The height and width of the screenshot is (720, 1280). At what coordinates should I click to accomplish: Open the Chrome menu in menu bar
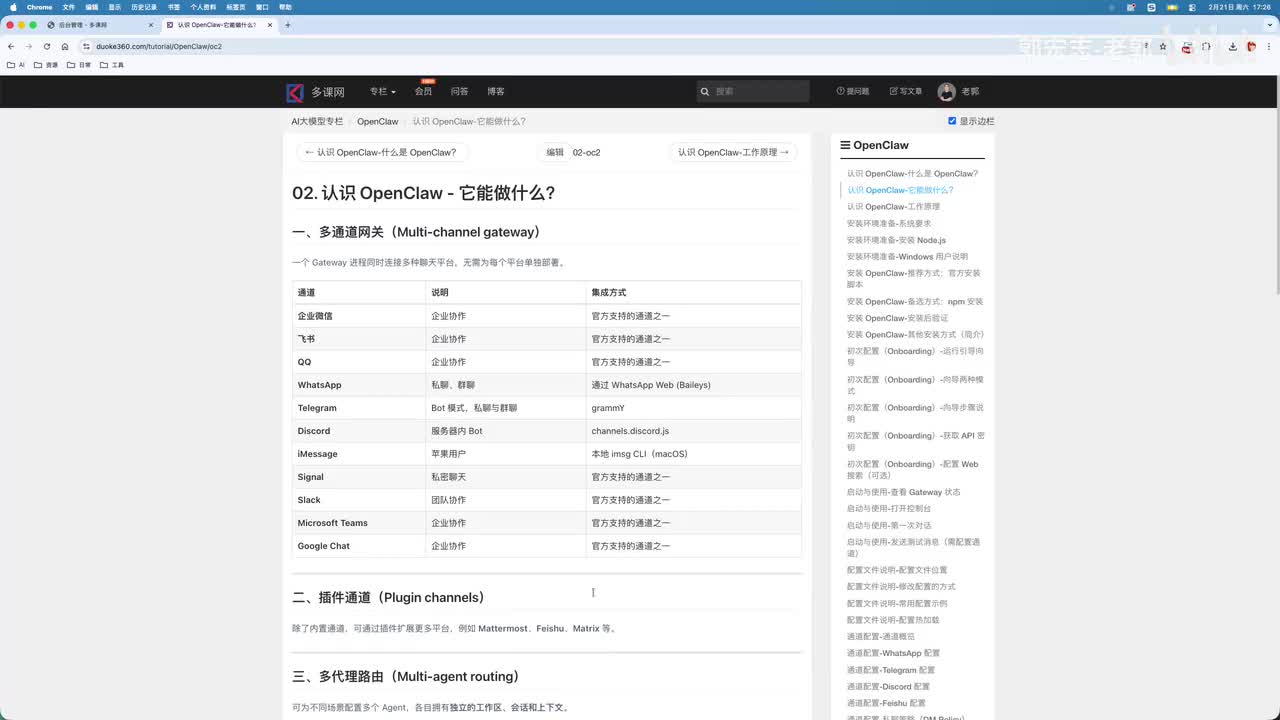point(39,7)
